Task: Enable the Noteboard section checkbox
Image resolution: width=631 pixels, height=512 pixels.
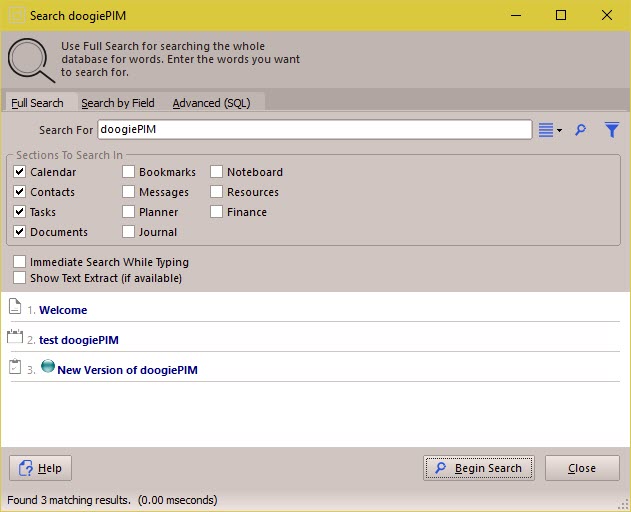Action: pyautogui.click(x=217, y=172)
